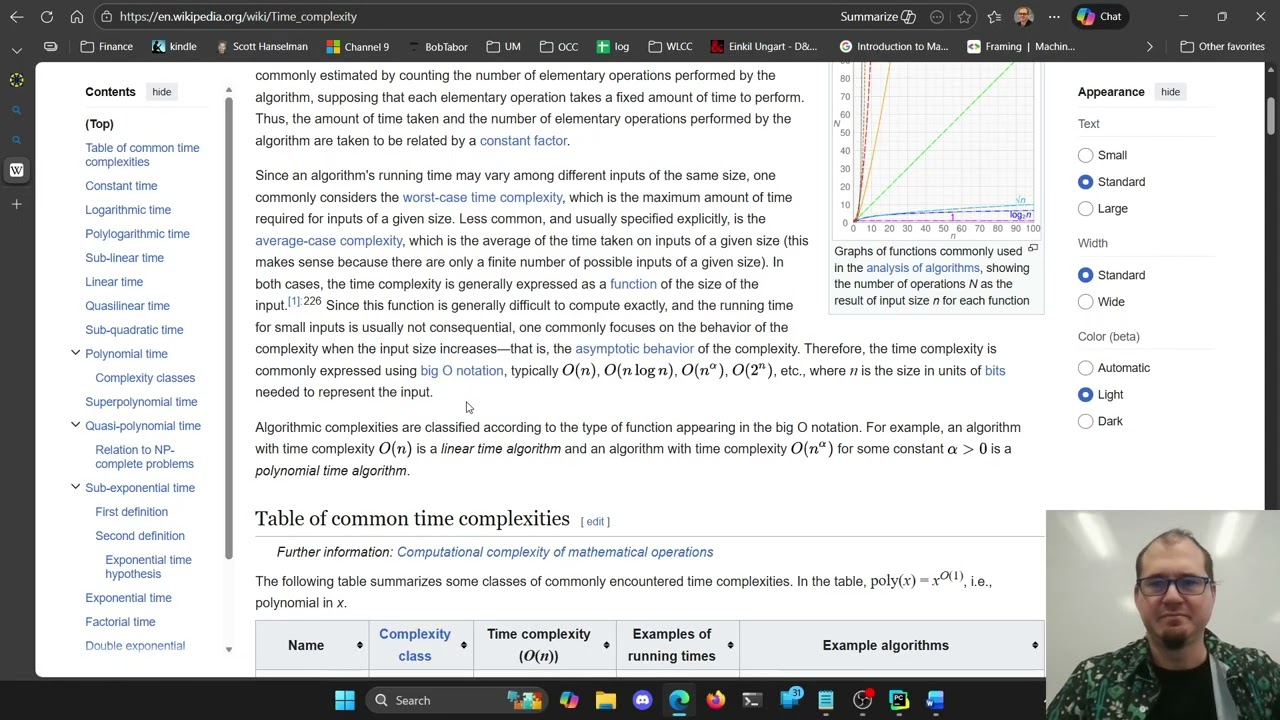Open the Introduction to Ma... bookmark
Screen dimensions: 1280x720
click(x=894, y=47)
